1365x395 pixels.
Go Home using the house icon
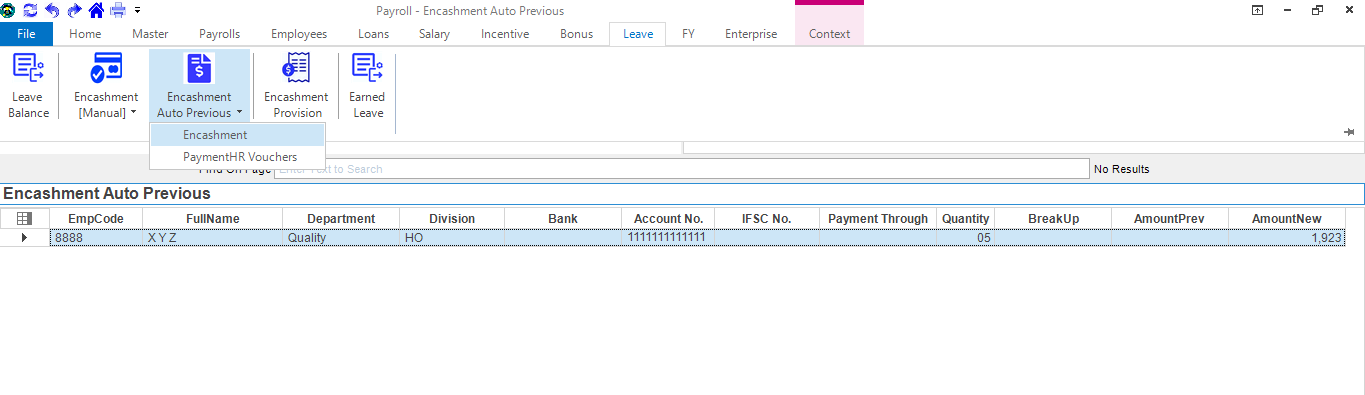point(96,10)
